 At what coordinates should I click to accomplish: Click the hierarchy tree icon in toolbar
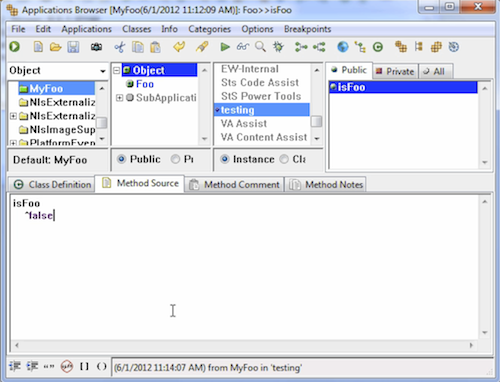point(360,47)
